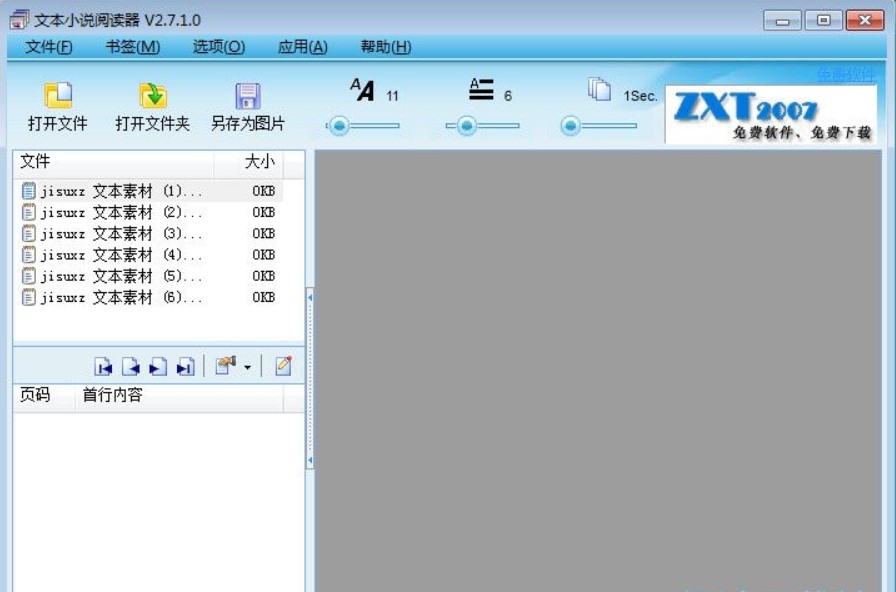896x592 pixels.
Task: Click the auto page turn pages icon
Action: coord(599,89)
